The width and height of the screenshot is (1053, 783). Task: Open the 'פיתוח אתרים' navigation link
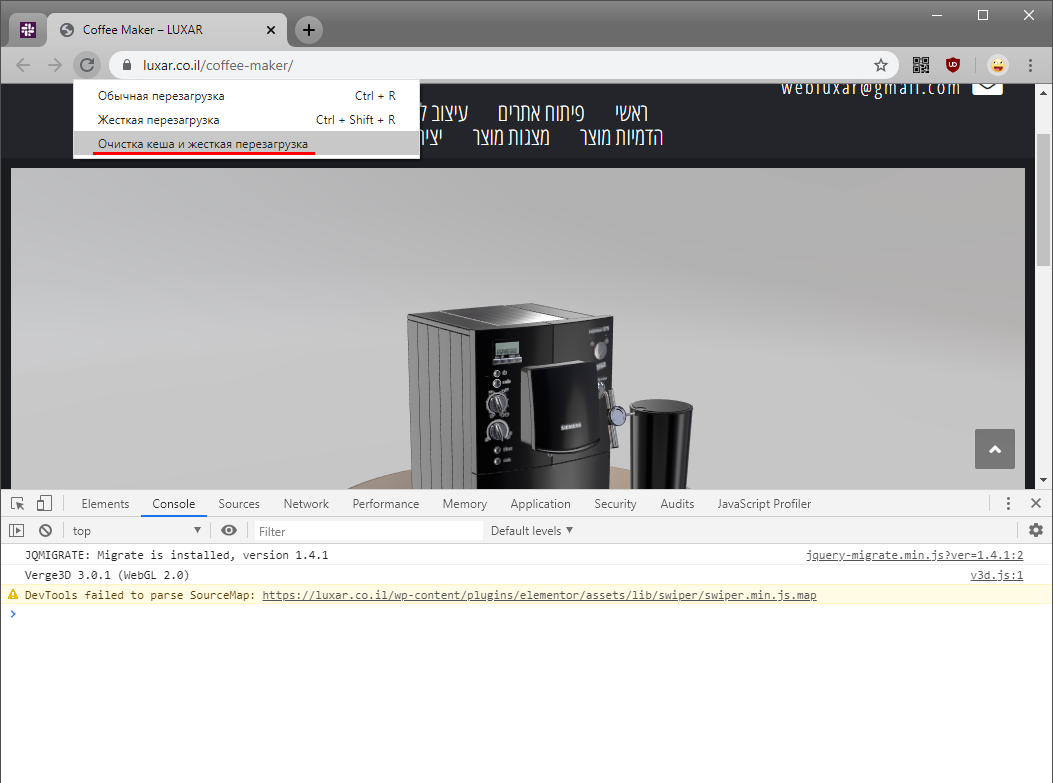[541, 112]
